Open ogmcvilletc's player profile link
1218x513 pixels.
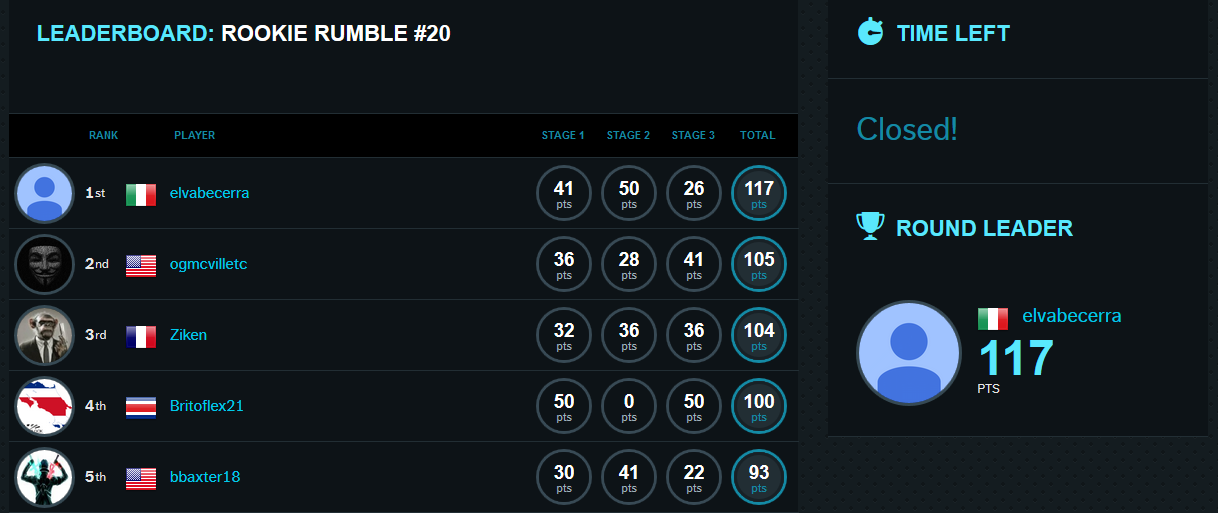[208, 264]
